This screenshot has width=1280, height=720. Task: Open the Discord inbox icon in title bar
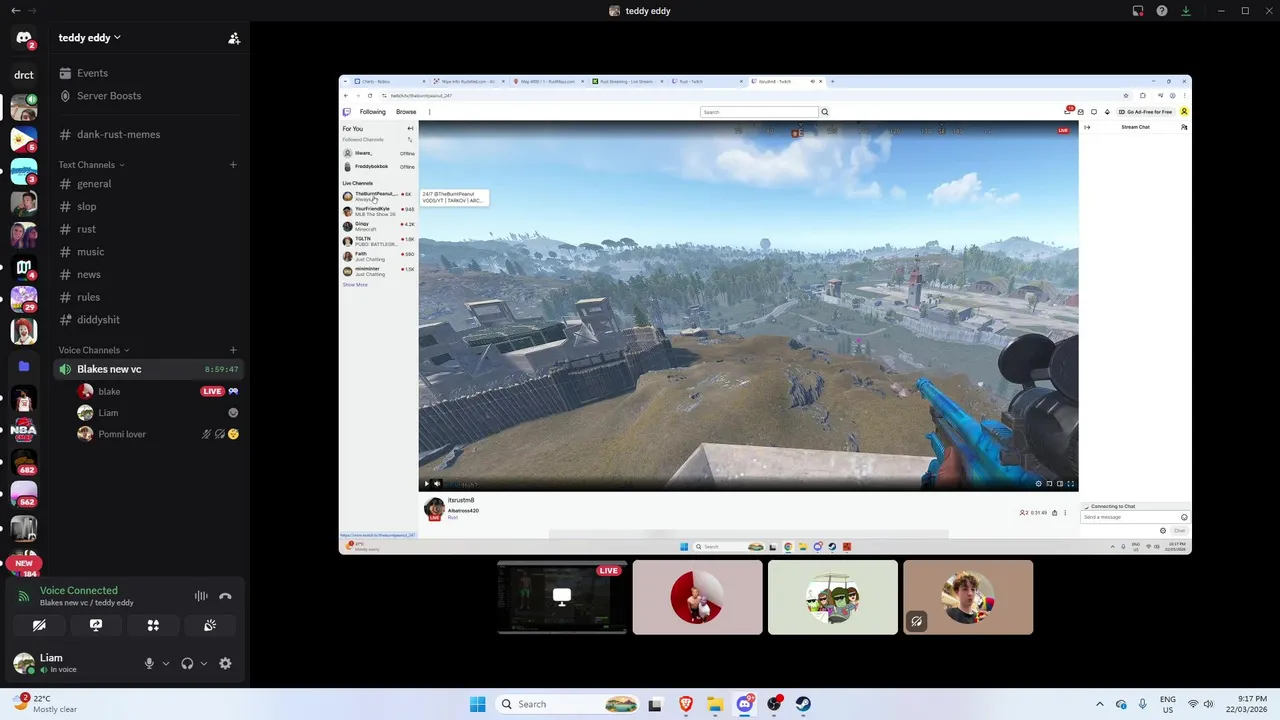tap(1138, 11)
